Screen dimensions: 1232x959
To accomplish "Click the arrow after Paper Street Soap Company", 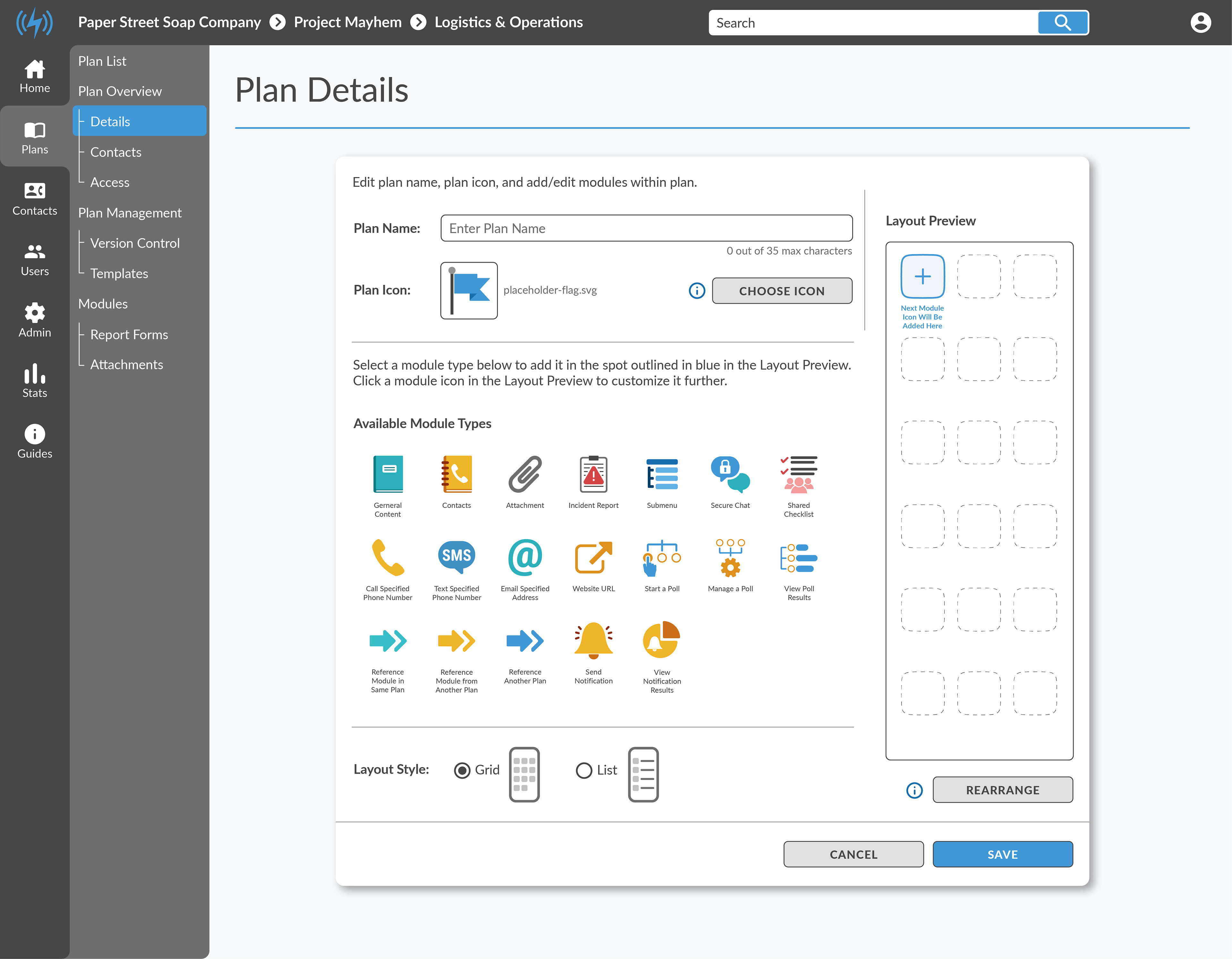I will pos(278,22).
